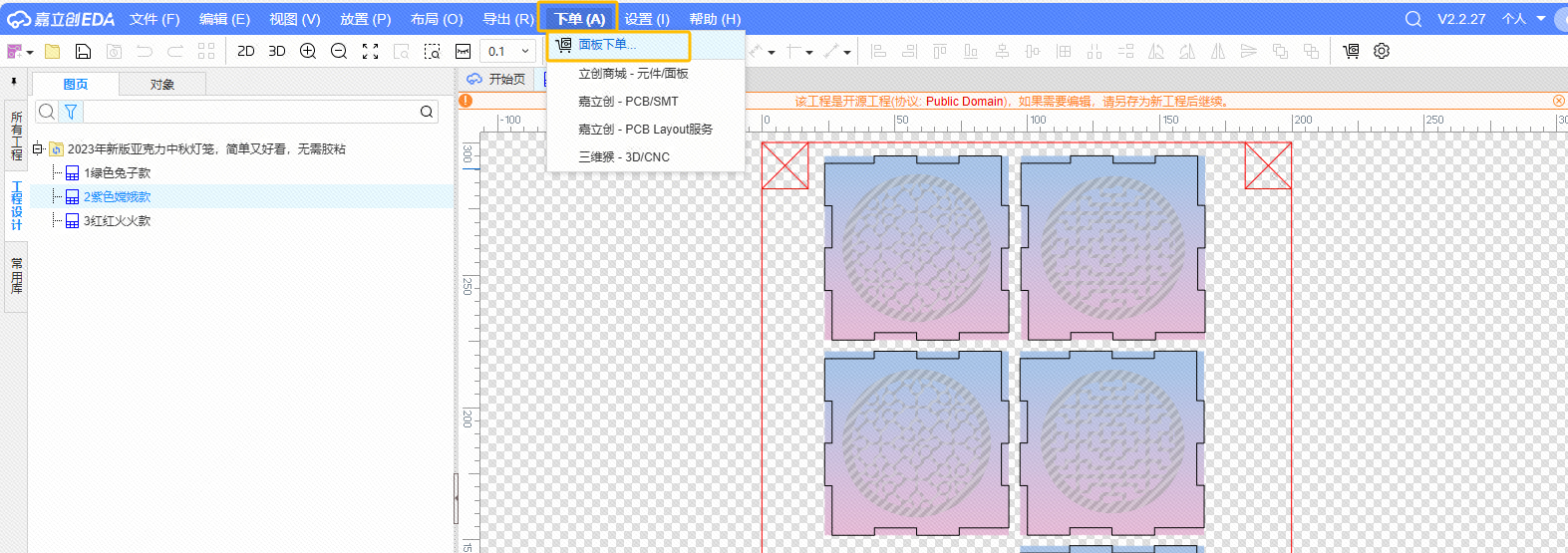
Task: Switch to 2D view mode
Action: [x=246, y=51]
